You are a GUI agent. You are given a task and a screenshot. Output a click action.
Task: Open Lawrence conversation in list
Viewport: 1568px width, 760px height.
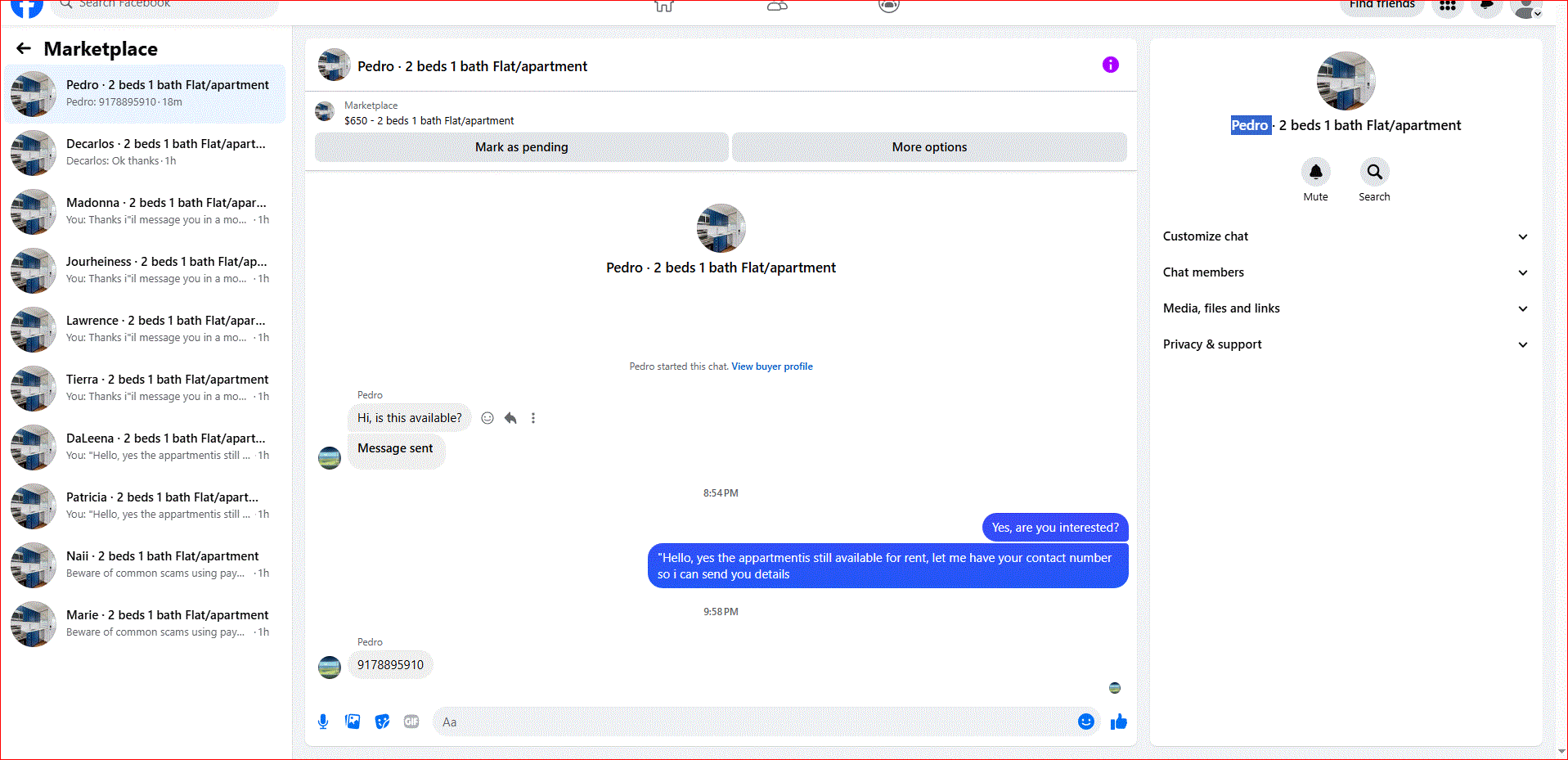146,329
